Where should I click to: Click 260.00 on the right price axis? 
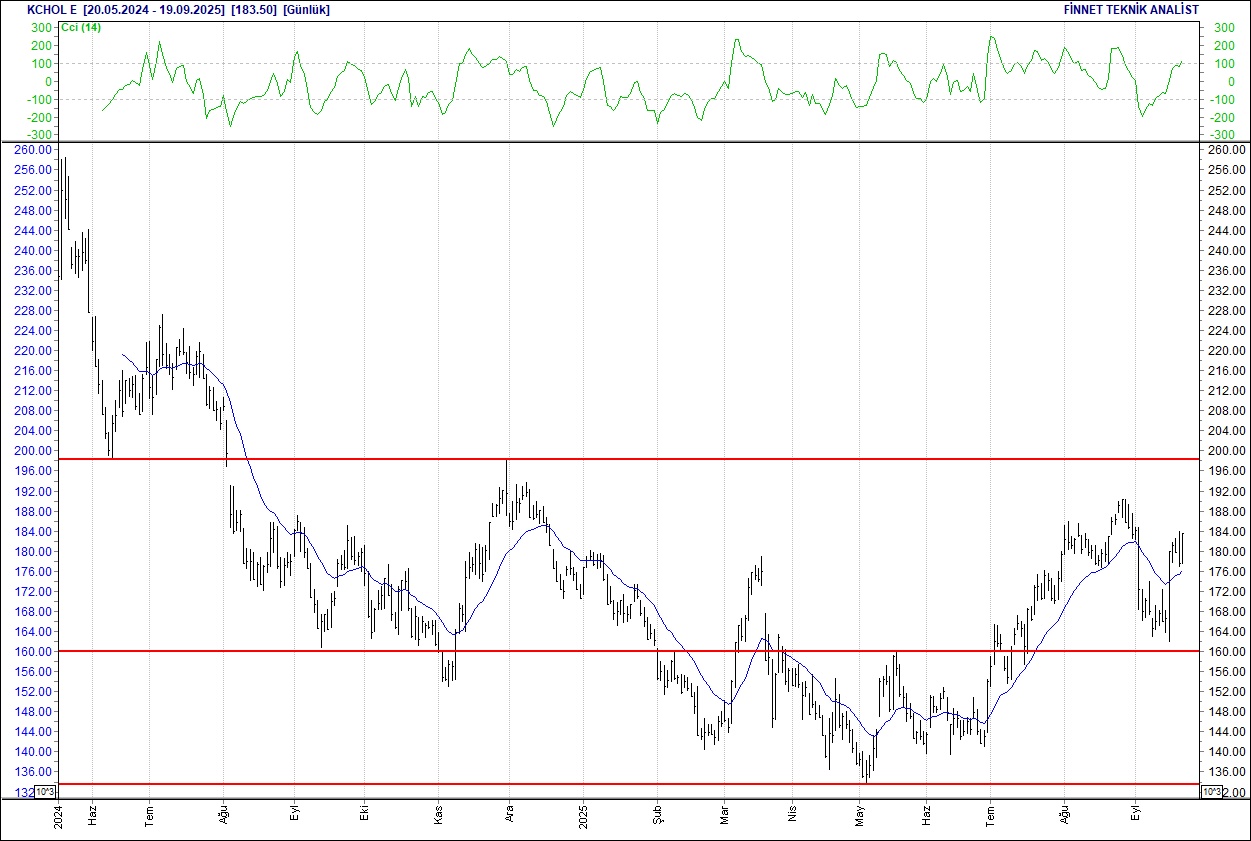coord(1225,150)
